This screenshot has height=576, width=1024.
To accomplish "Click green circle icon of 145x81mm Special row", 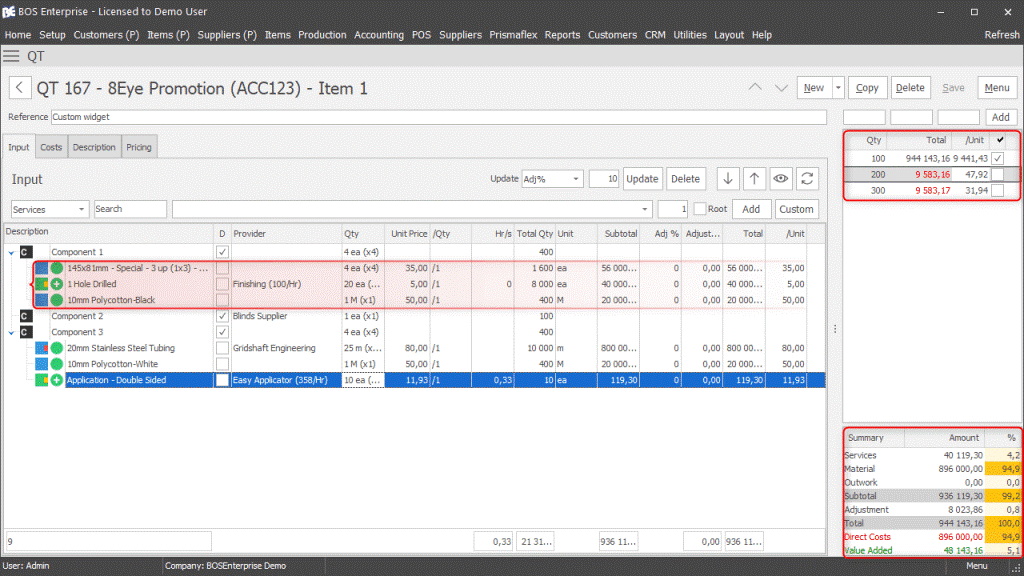I will click(x=57, y=268).
